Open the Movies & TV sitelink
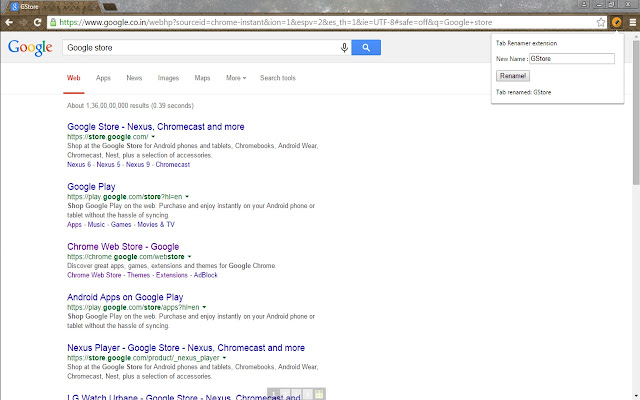Screen dimensions: 640x400 [156, 224]
